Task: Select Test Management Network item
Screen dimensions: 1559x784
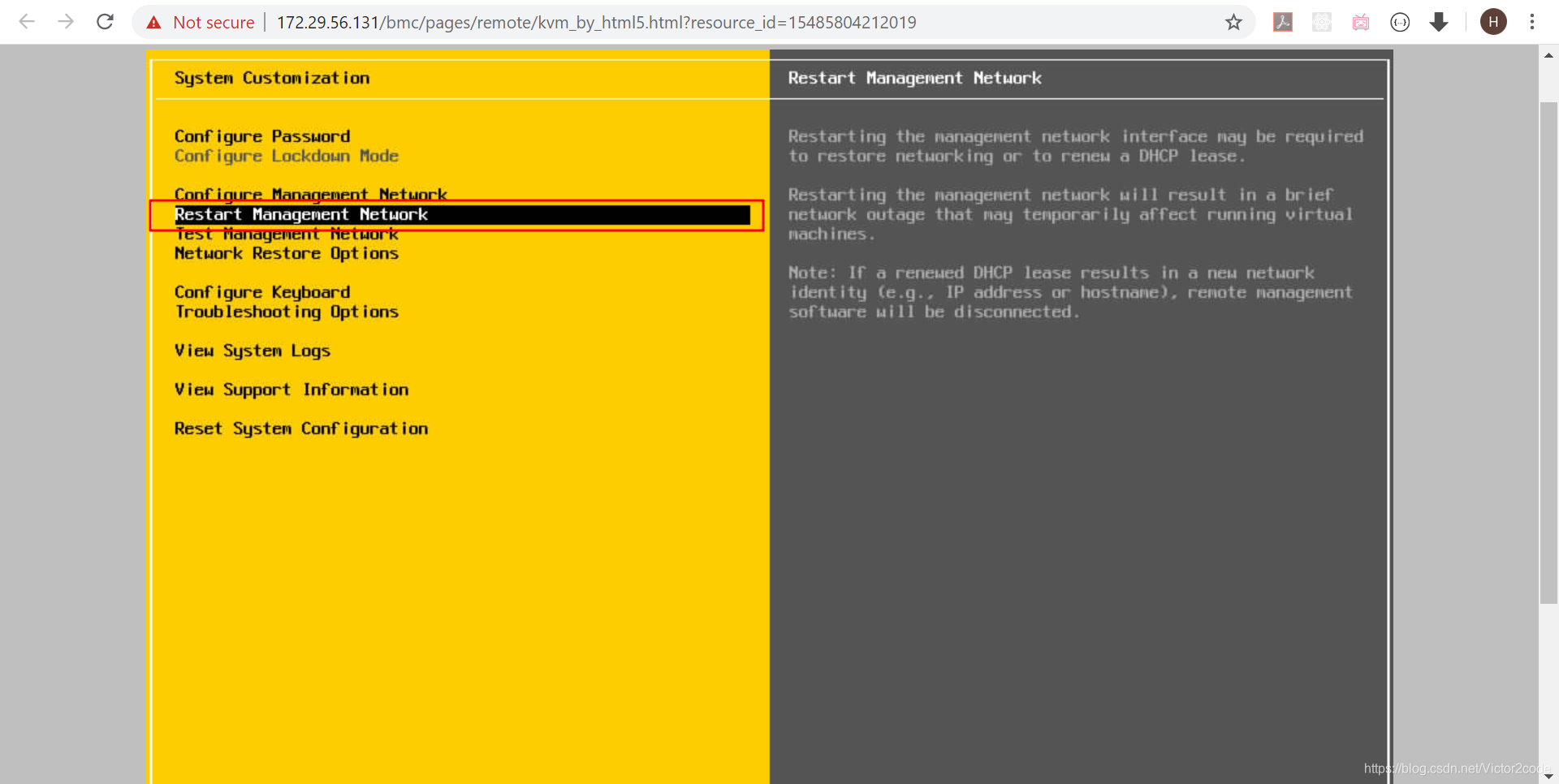Action: click(287, 234)
